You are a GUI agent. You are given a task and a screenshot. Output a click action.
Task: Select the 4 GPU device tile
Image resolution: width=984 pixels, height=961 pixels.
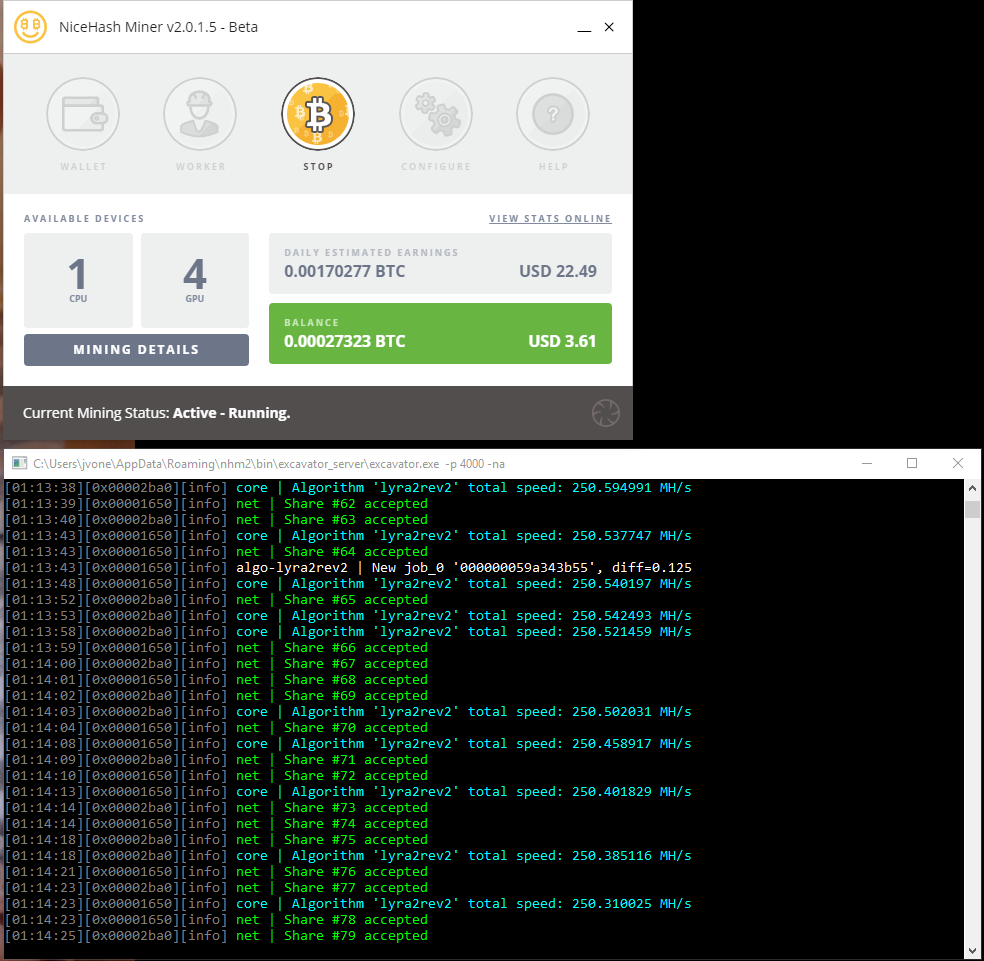click(x=195, y=280)
